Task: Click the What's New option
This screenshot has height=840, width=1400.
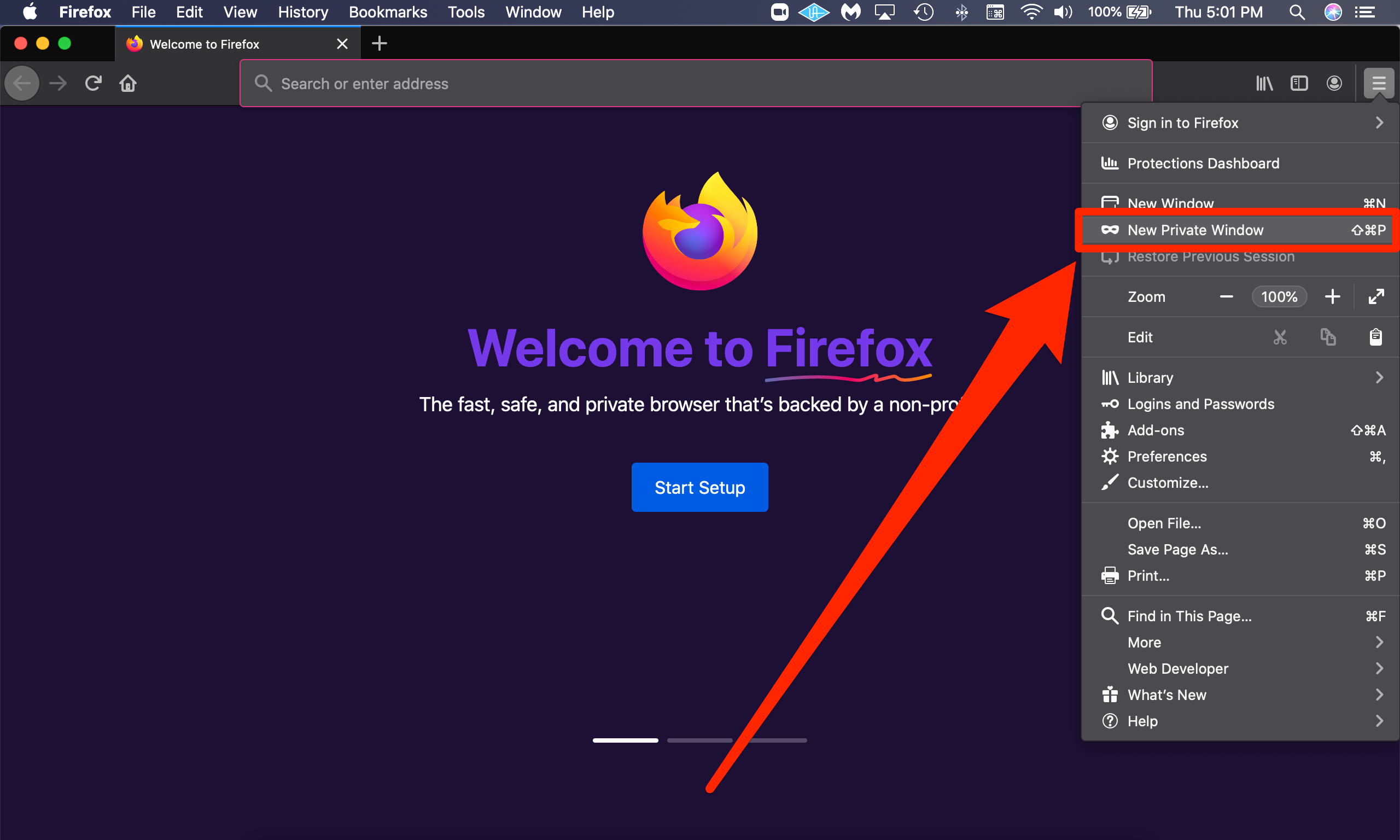Action: tap(1165, 695)
